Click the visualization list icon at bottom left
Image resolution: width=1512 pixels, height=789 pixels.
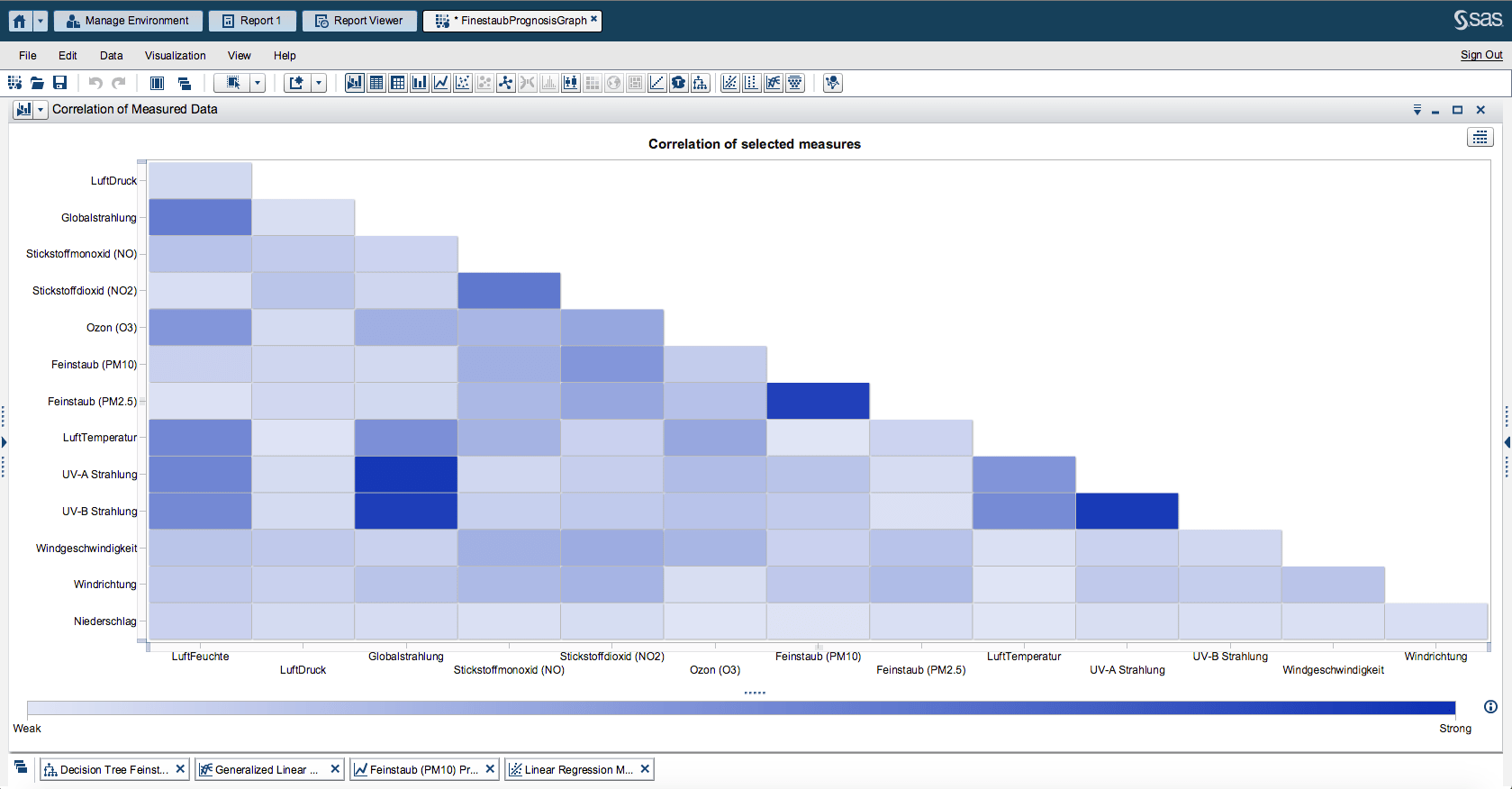(x=21, y=767)
